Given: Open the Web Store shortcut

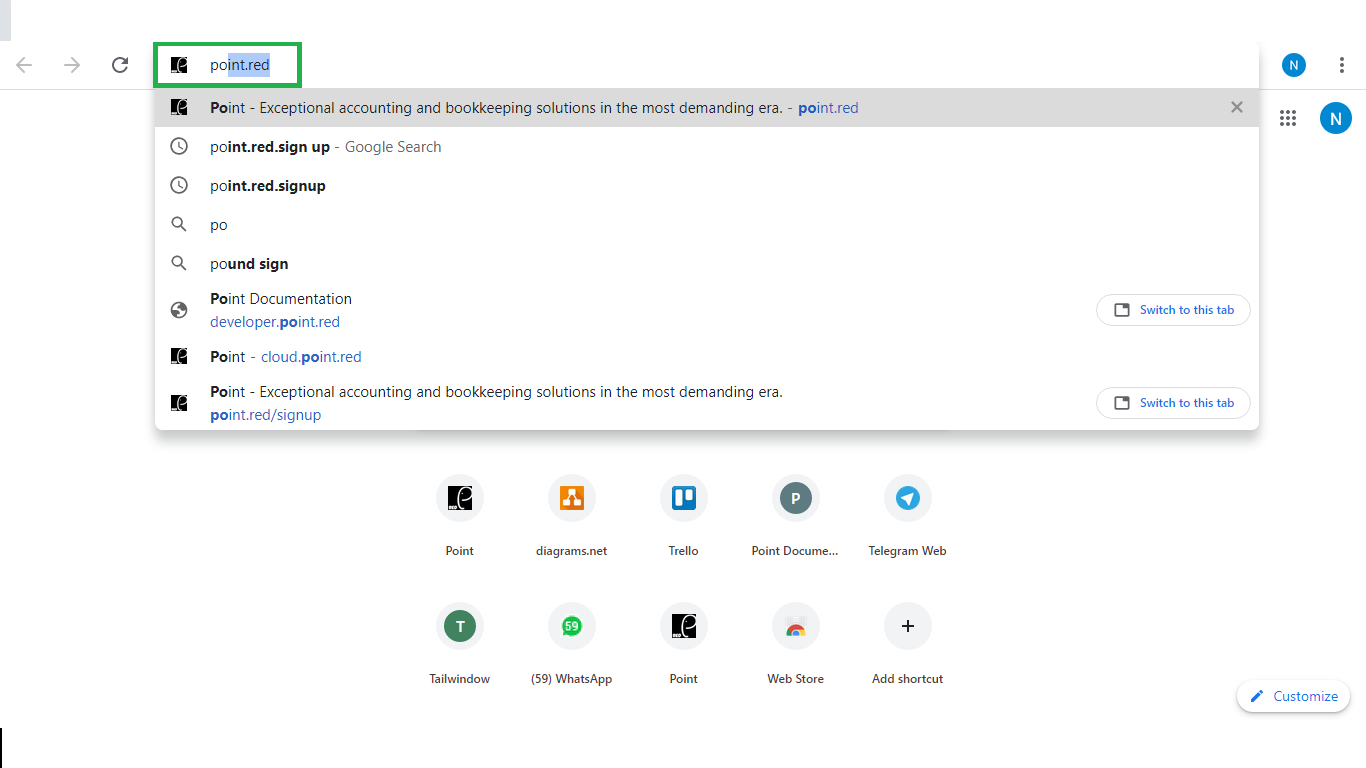Looking at the screenshot, I should pos(795,626).
